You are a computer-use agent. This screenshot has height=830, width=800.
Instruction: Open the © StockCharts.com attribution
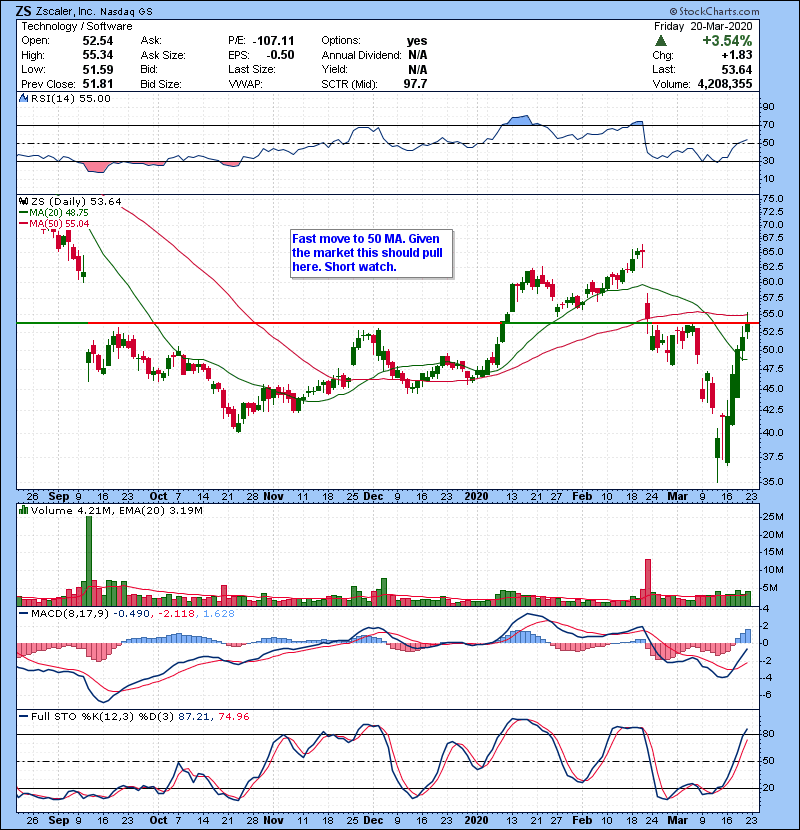(714, 11)
